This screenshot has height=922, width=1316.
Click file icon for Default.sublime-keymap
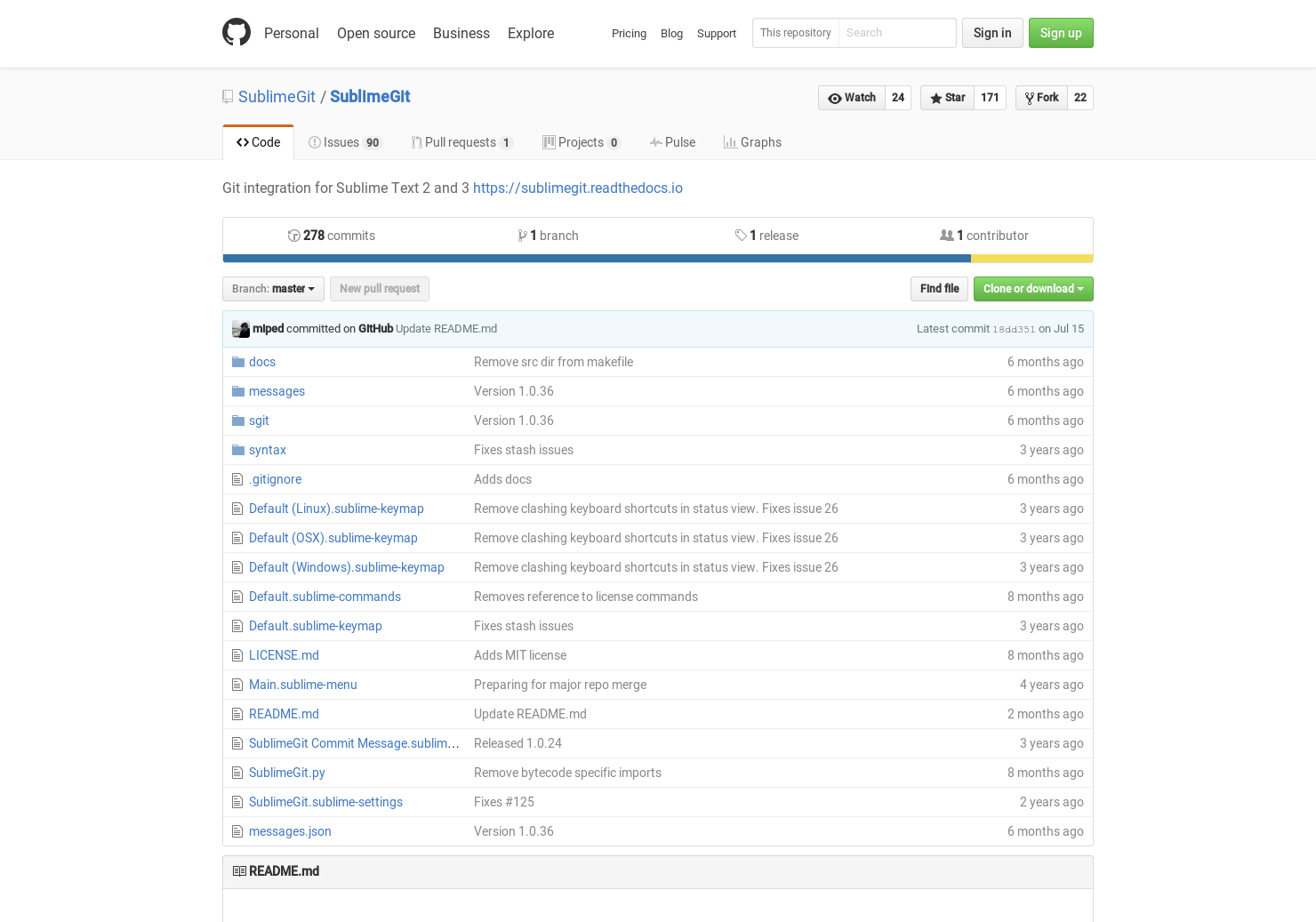click(237, 626)
